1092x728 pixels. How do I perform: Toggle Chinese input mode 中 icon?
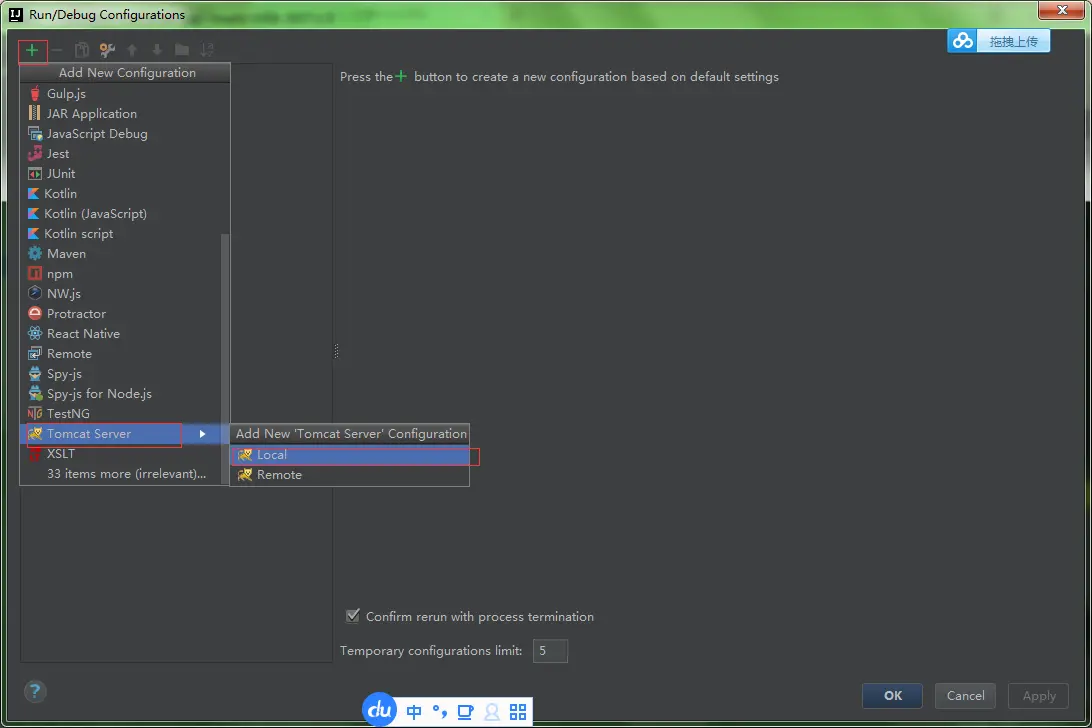click(414, 712)
